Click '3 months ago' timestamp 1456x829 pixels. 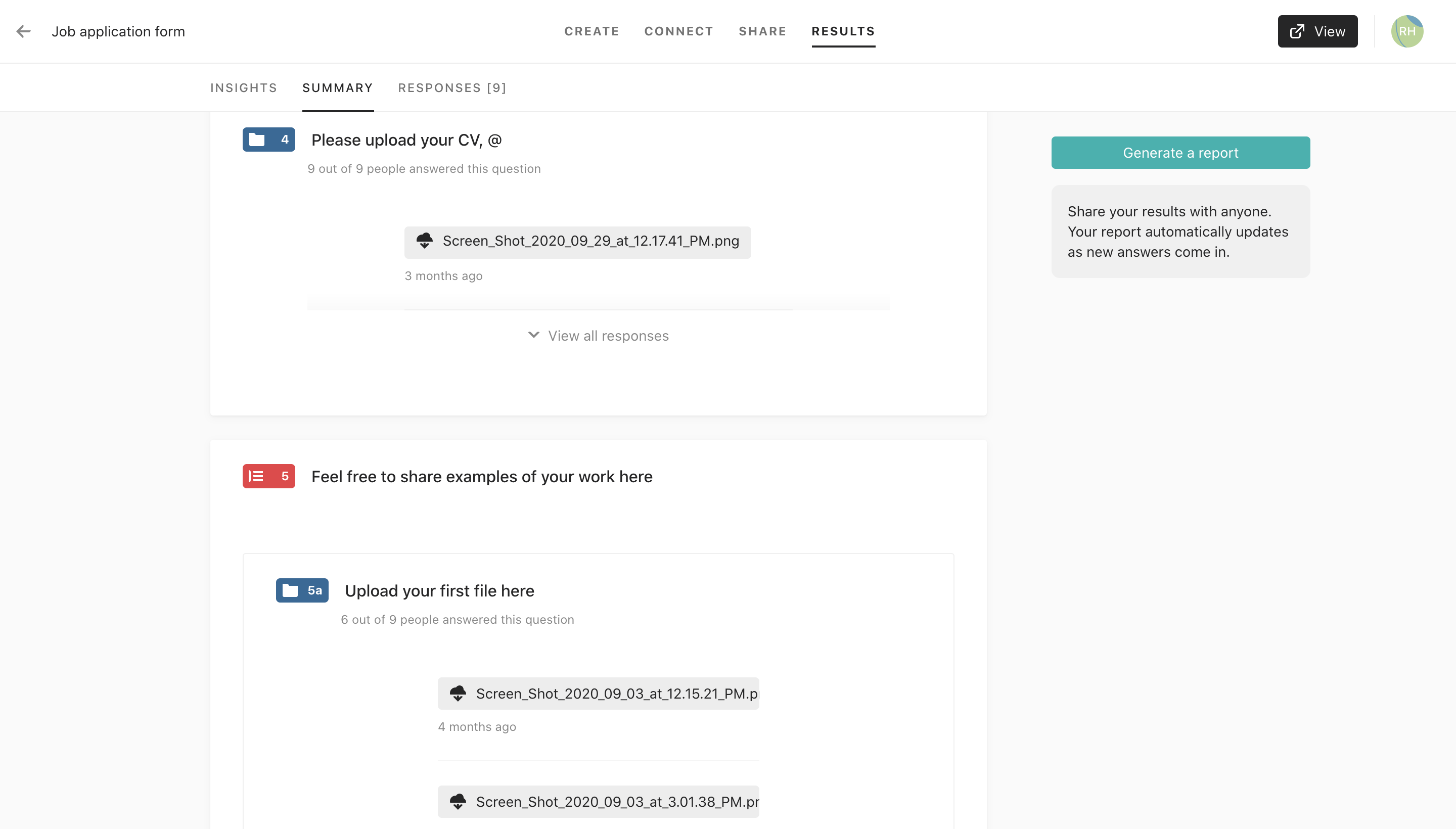pos(443,275)
